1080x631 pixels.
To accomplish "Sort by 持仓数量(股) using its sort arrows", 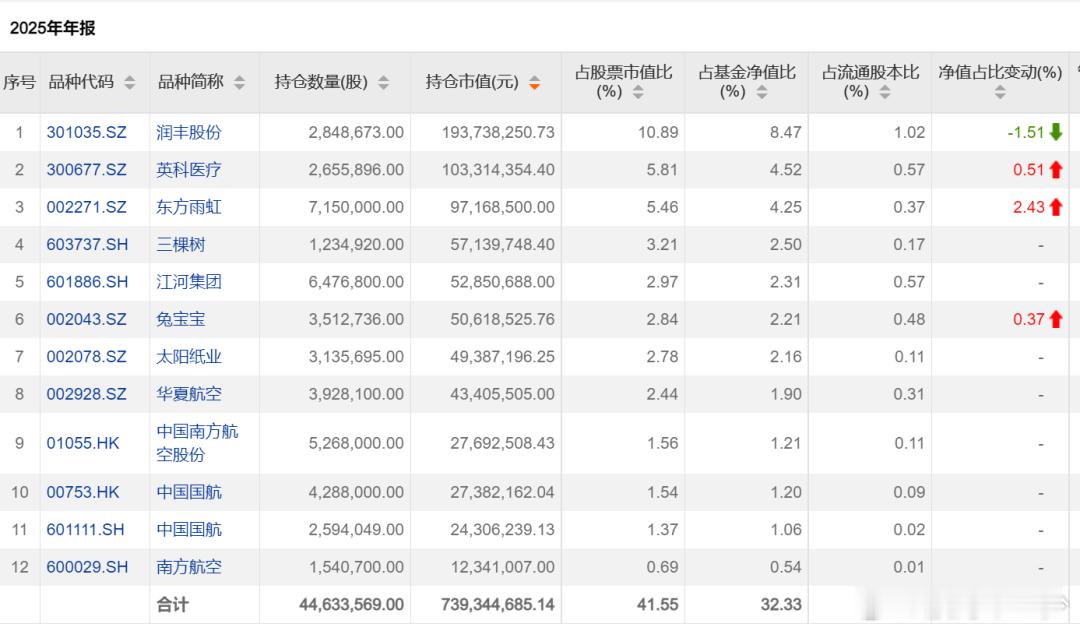I will 384,83.
